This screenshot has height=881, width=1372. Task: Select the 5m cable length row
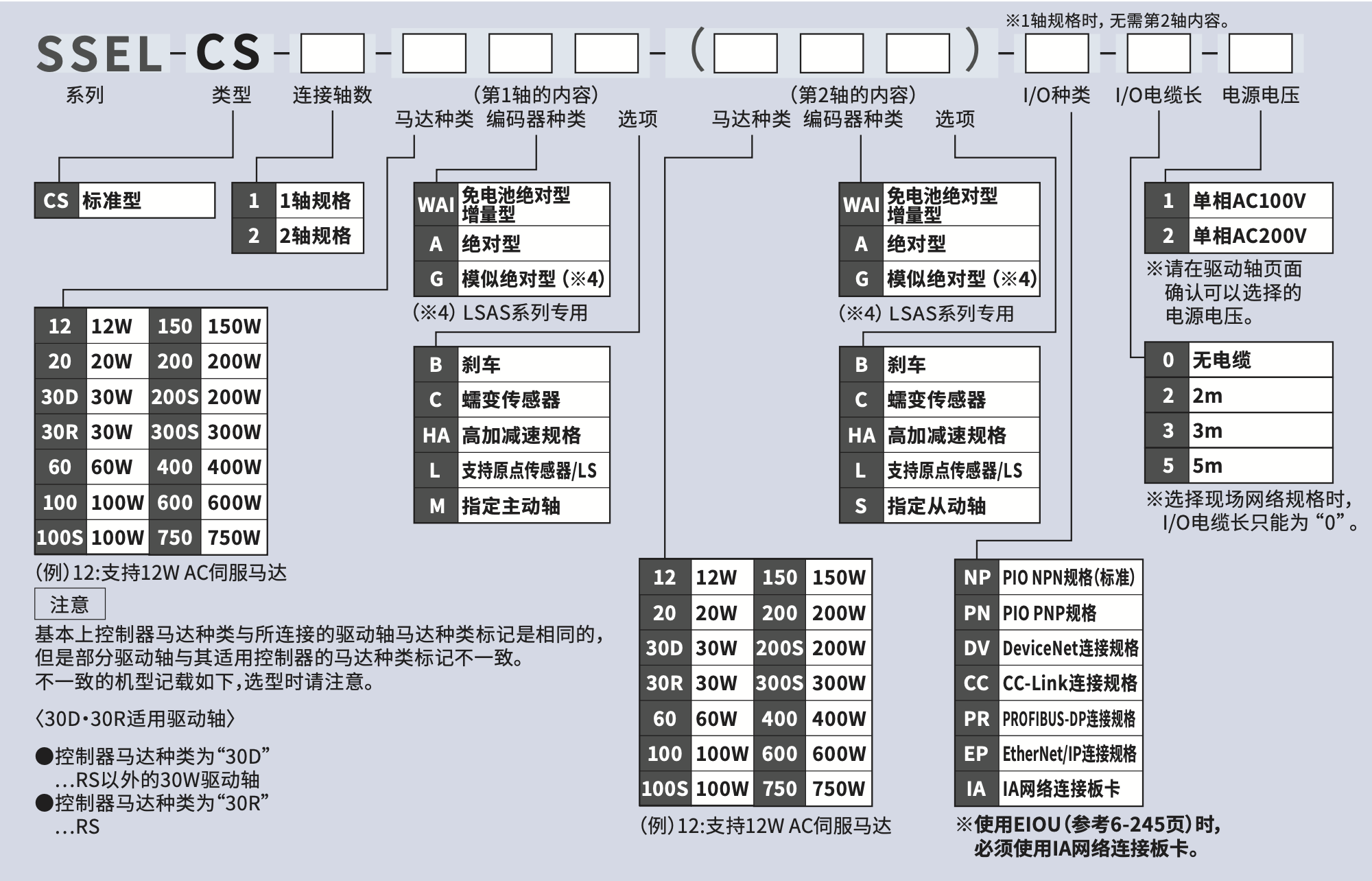click(1239, 465)
